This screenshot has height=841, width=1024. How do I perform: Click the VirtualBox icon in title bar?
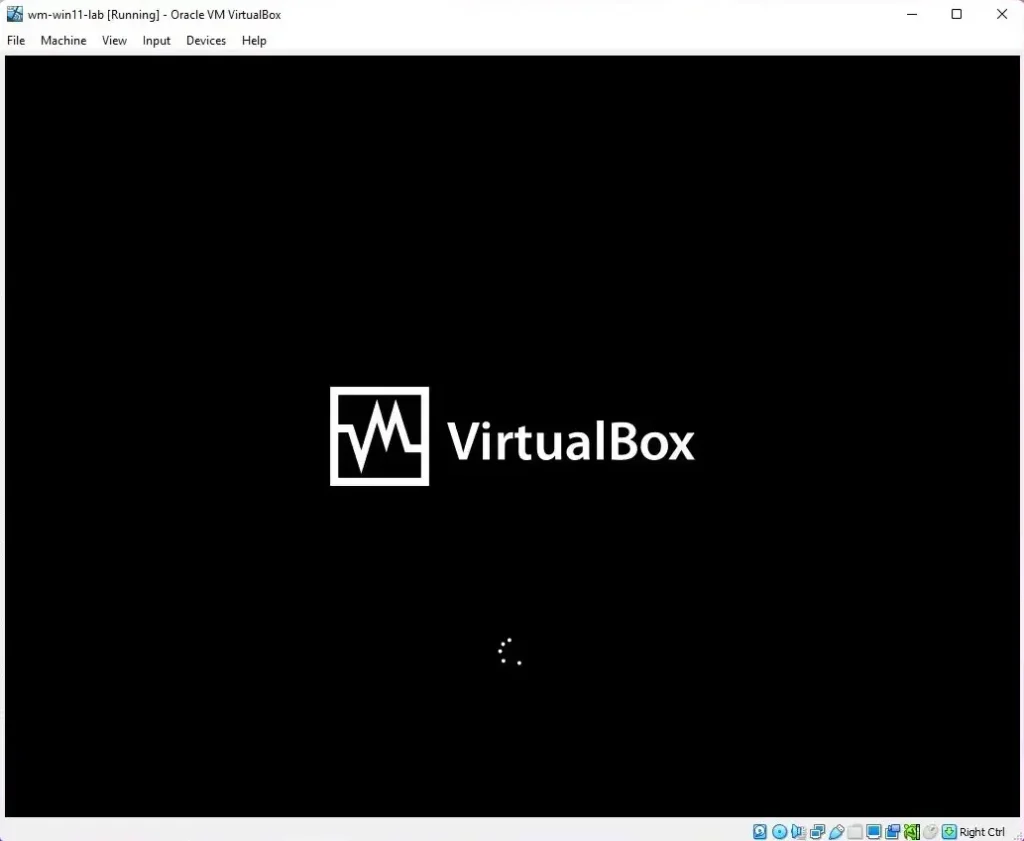[x=14, y=14]
